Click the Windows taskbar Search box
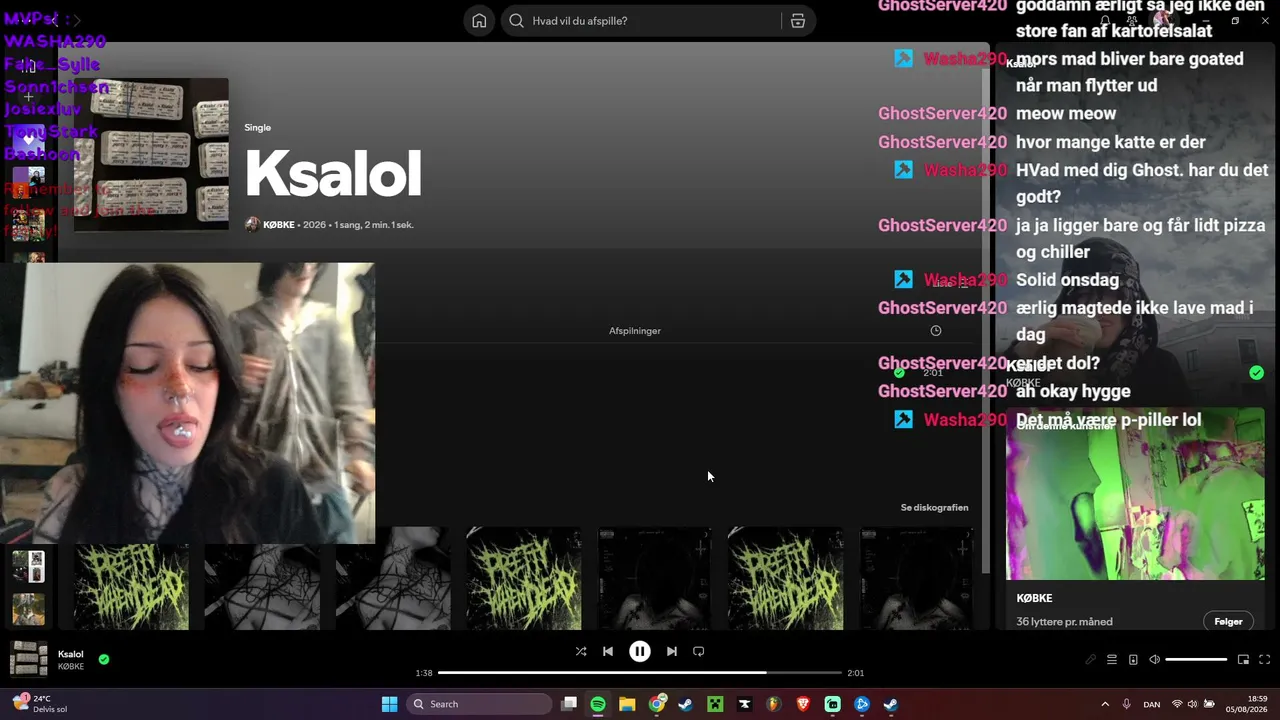 pyautogui.click(x=479, y=704)
